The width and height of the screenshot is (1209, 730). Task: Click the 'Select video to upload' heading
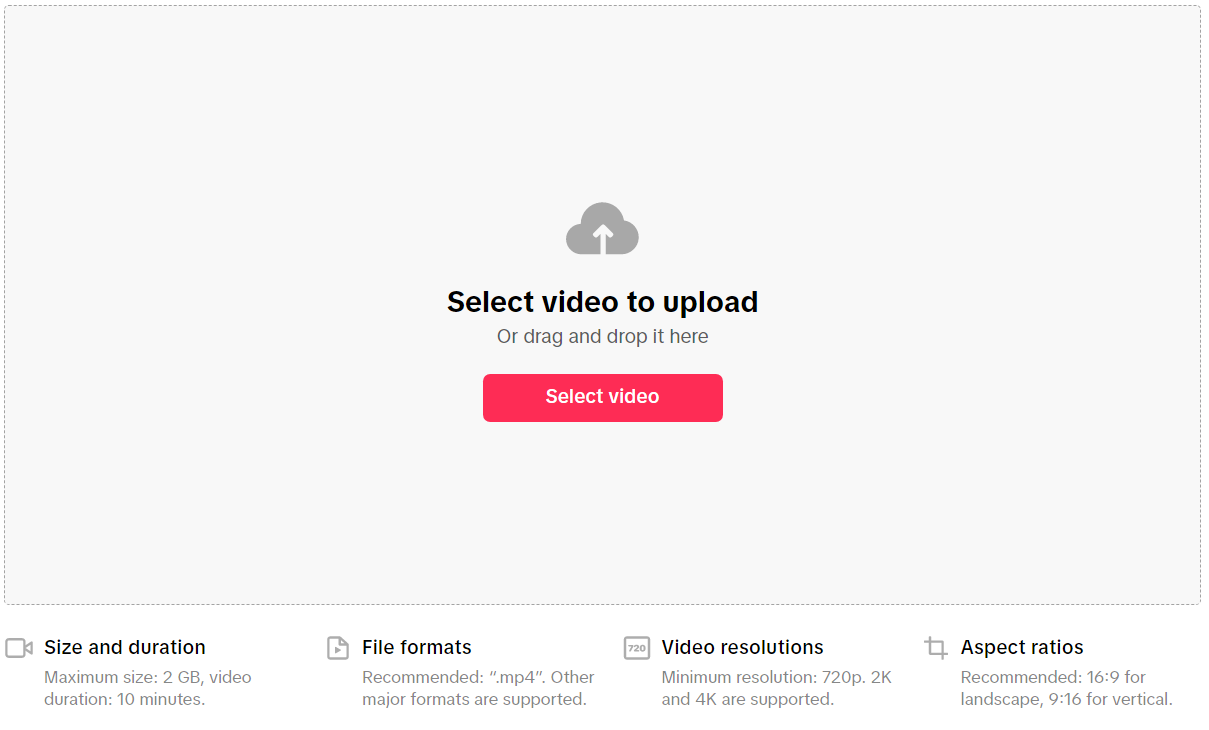click(602, 302)
